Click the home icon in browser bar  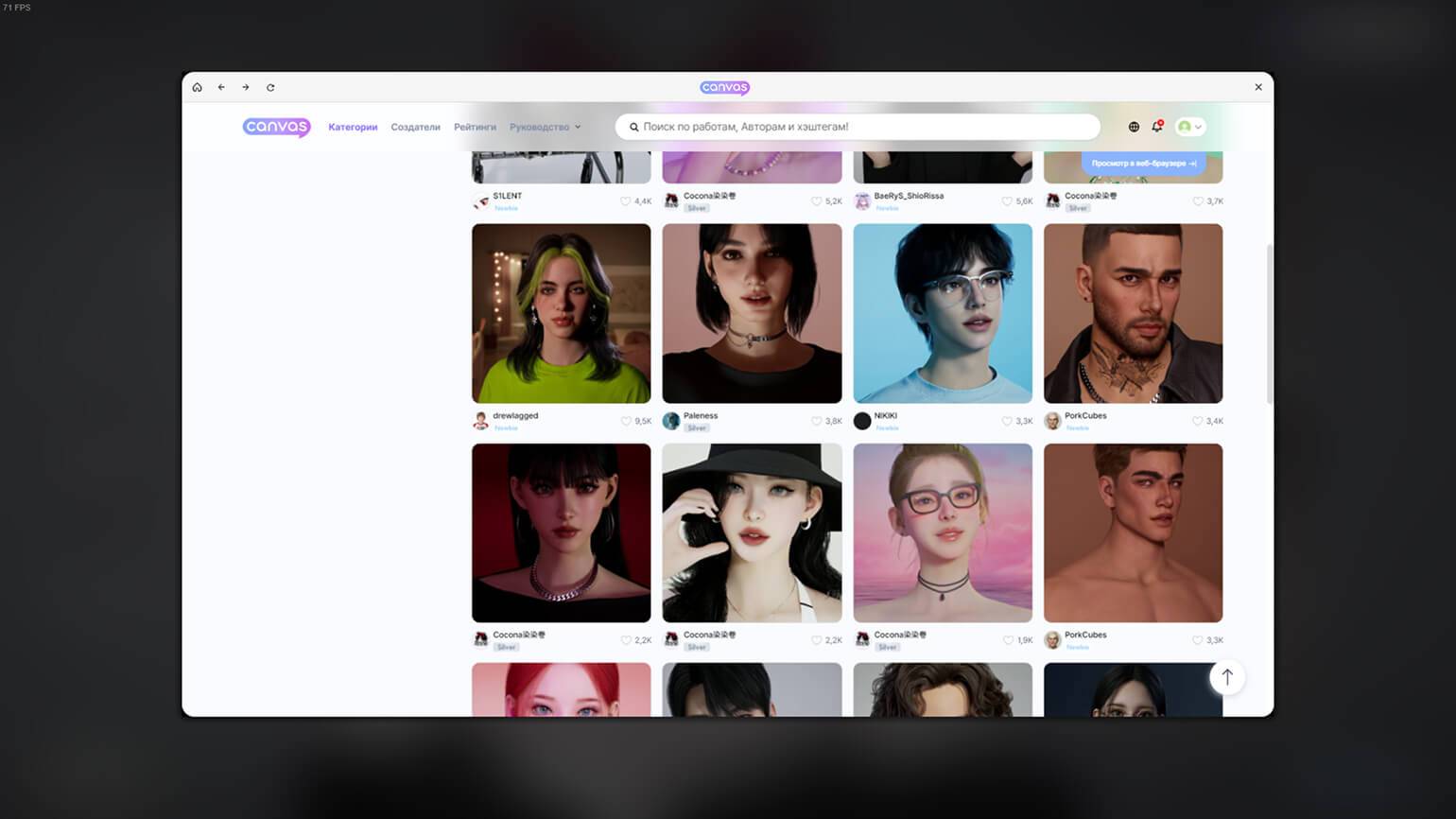point(197,87)
